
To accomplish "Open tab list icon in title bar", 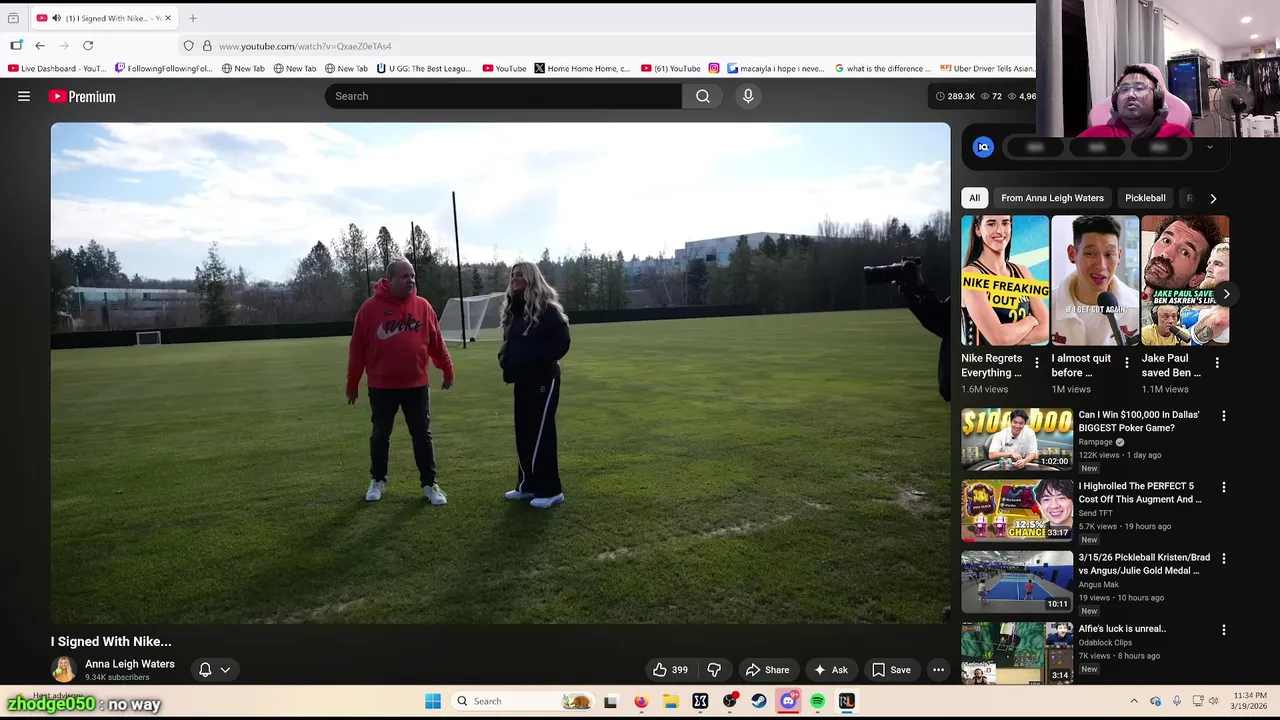I will pos(13,18).
